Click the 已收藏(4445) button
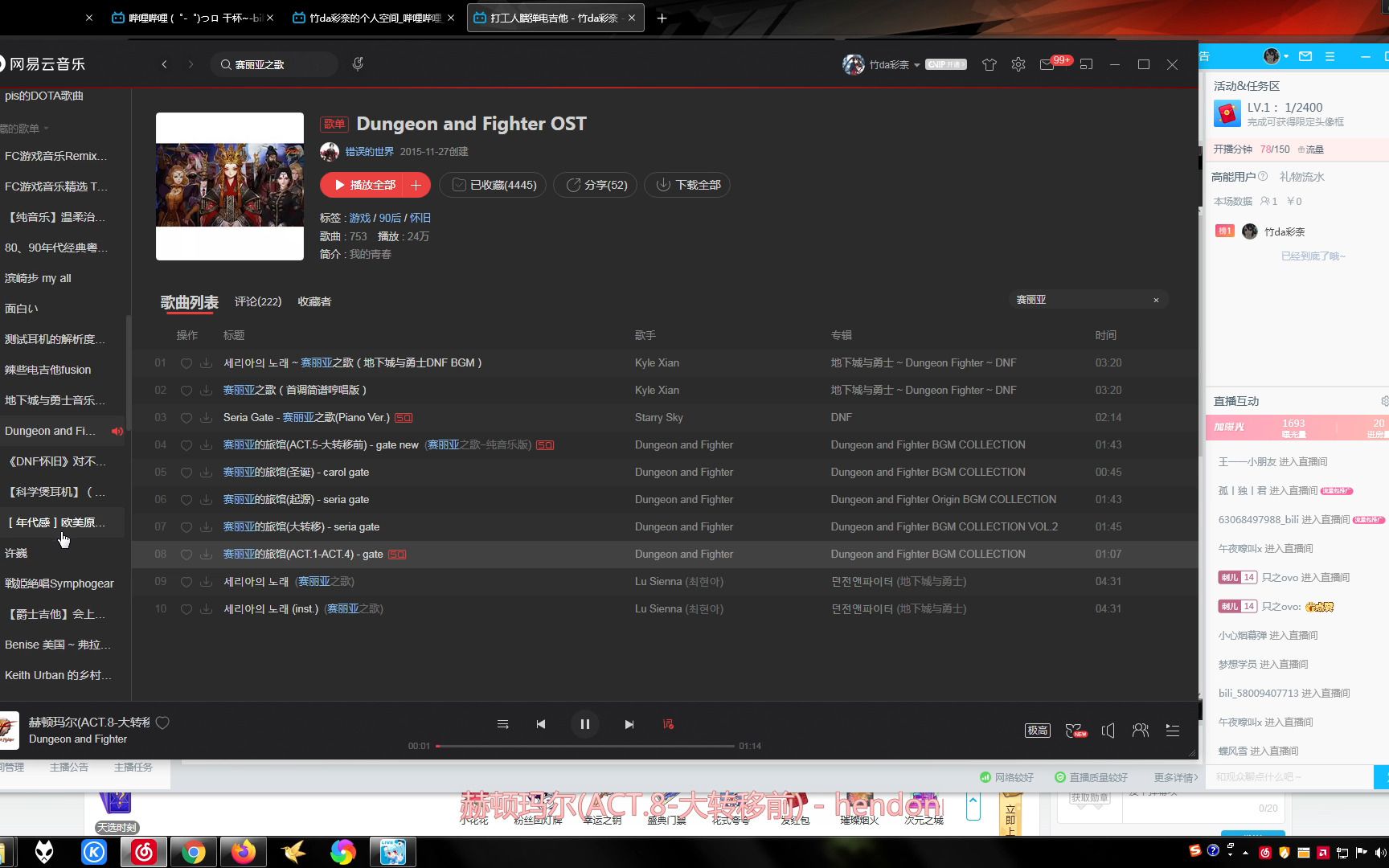This screenshot has width=1389, height=868. 494,185
